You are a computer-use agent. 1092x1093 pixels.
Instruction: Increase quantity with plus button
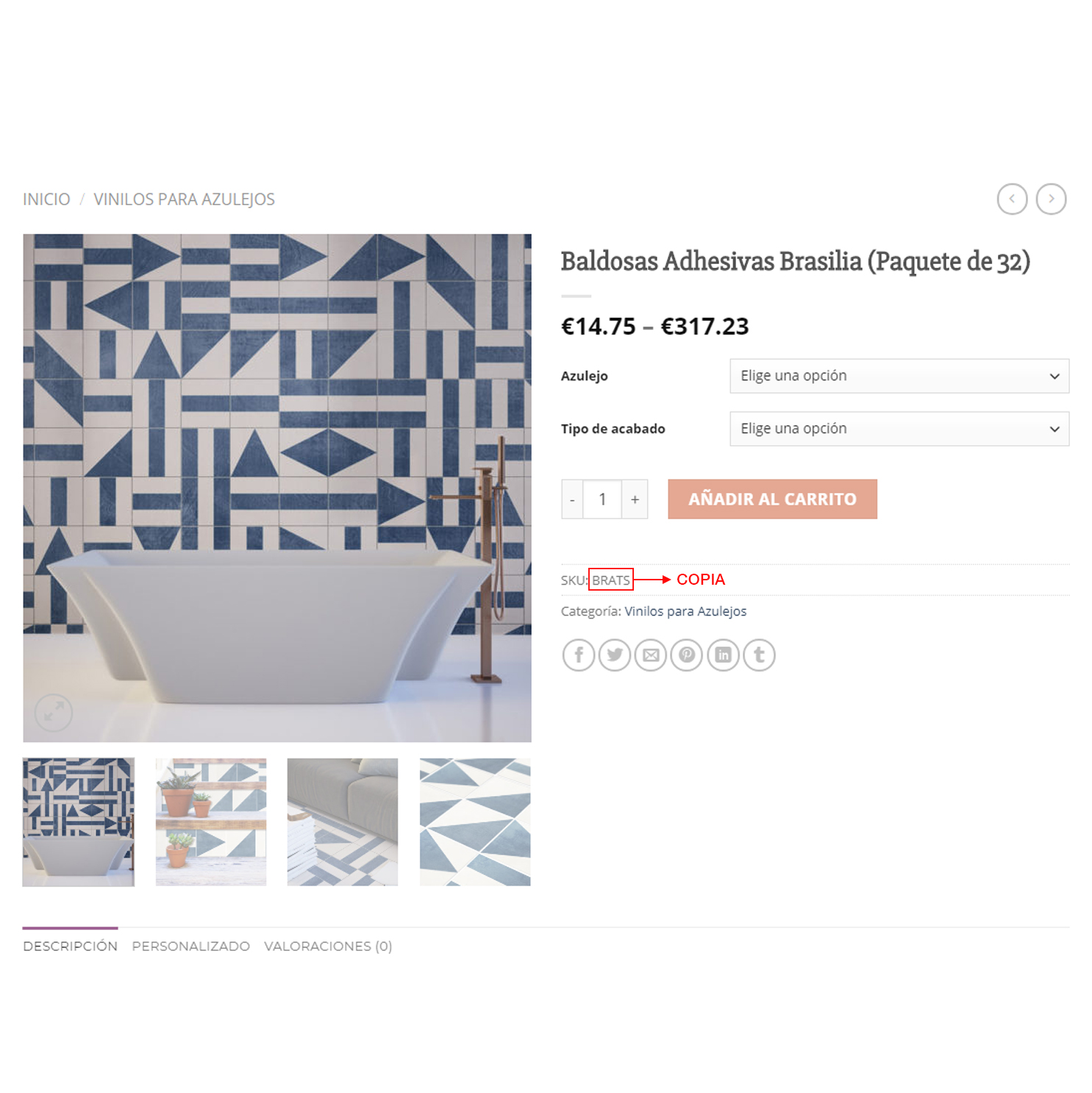click(x=635, y=499)
